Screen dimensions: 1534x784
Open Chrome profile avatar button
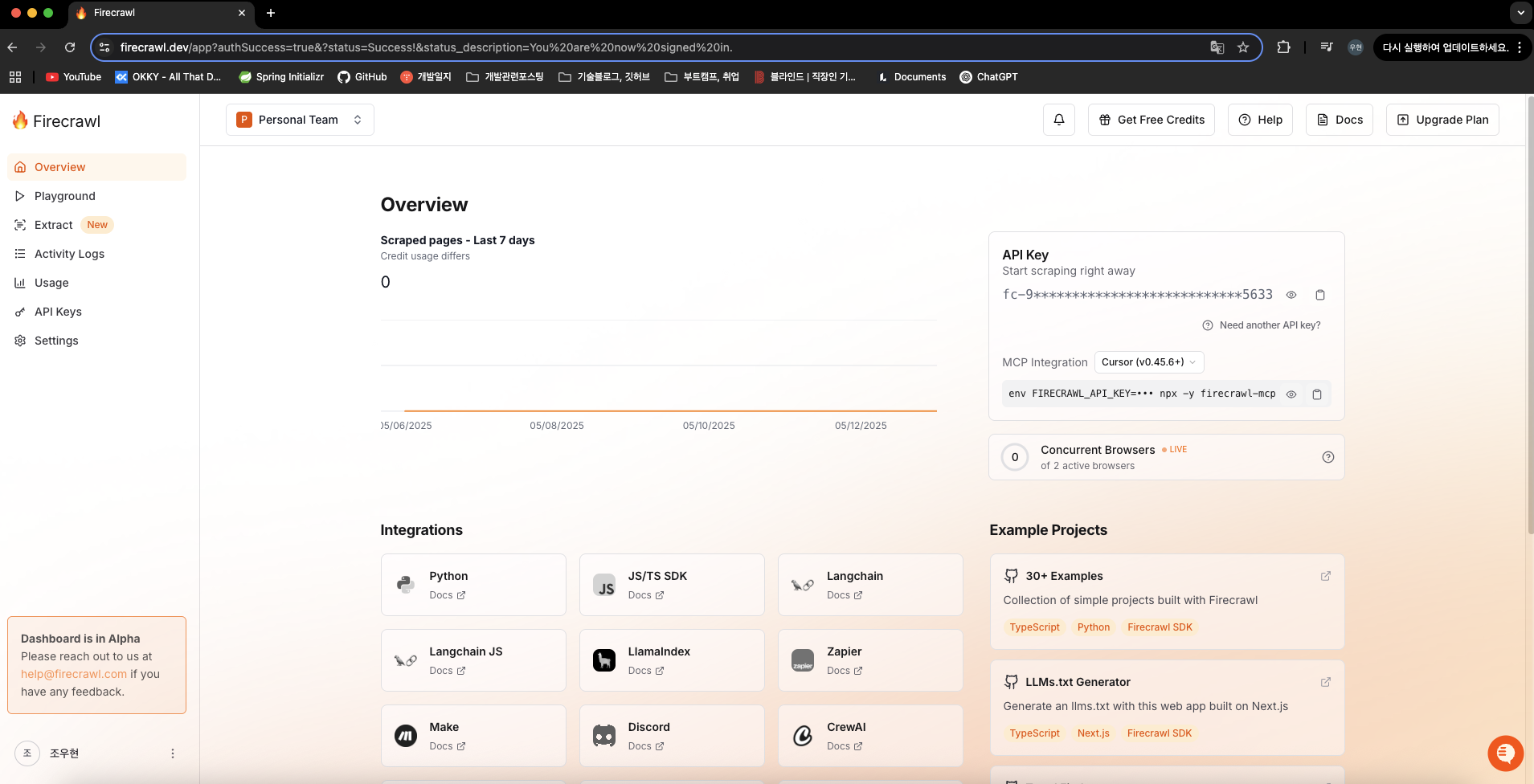[1356, 47]
